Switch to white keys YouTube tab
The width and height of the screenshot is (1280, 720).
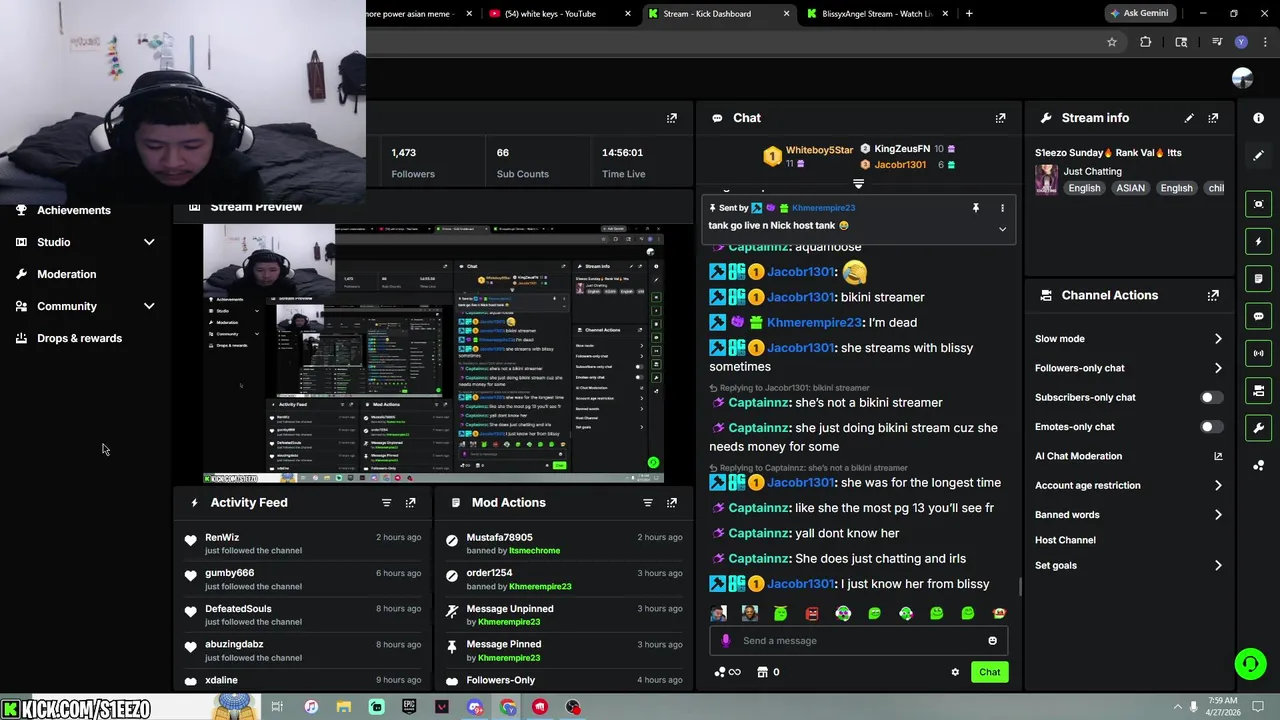[x=560, y=14]
